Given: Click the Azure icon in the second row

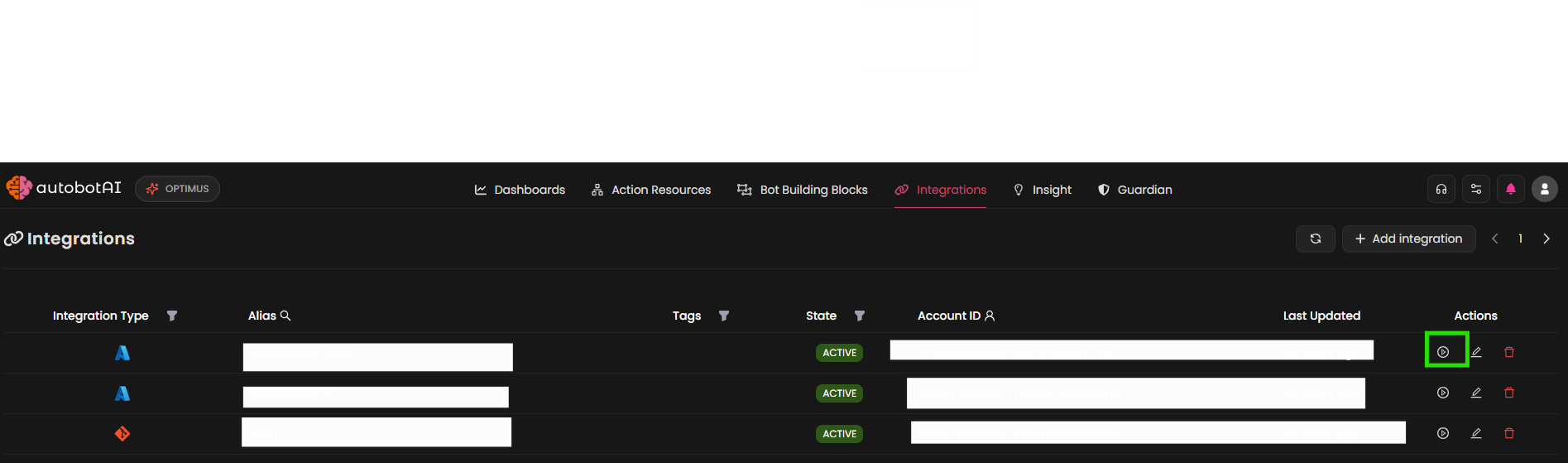Looking at the screenshot, I should (122, 393).
